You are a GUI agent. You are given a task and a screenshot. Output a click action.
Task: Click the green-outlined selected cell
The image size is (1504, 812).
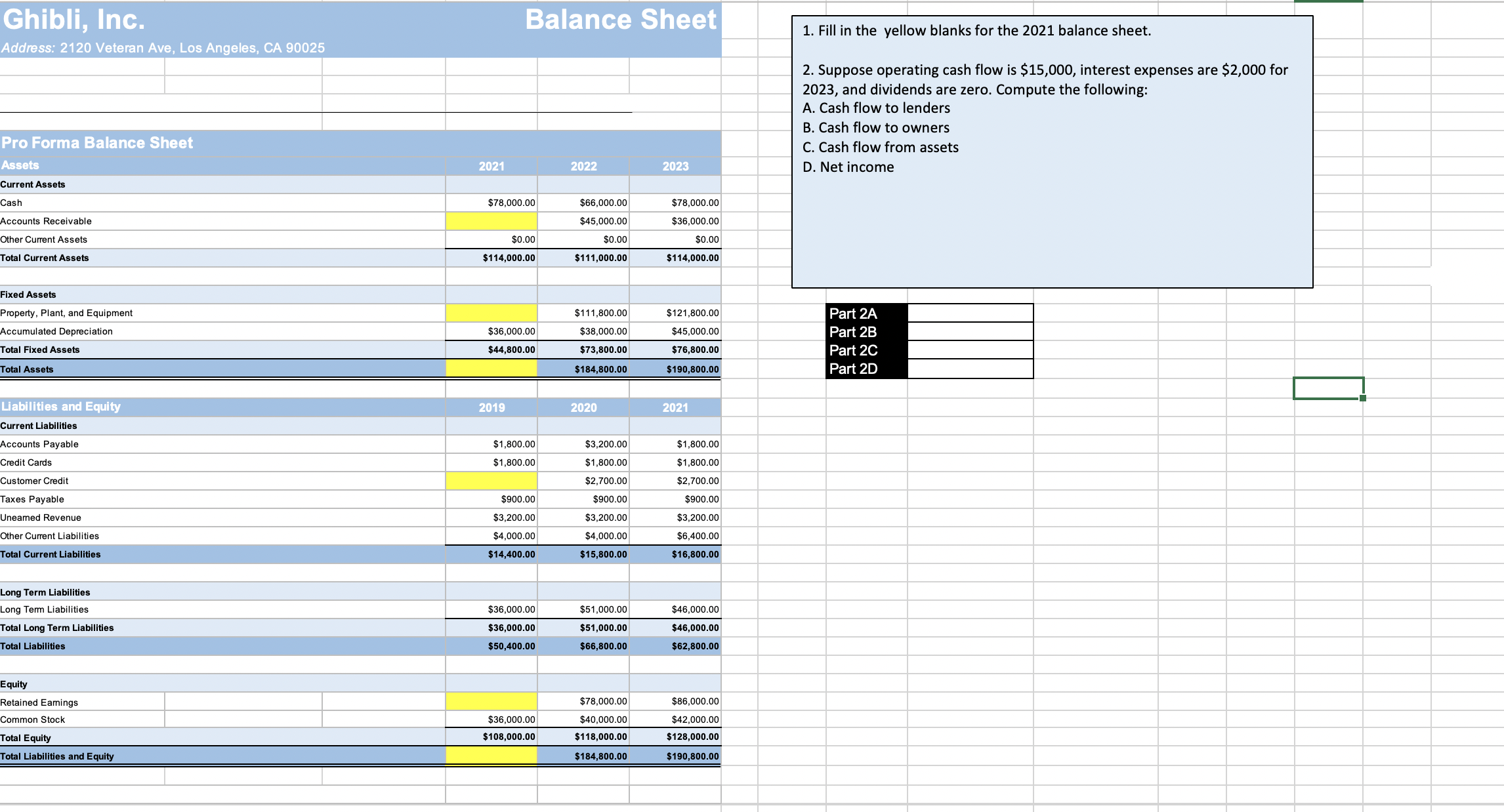point(1329,388)
